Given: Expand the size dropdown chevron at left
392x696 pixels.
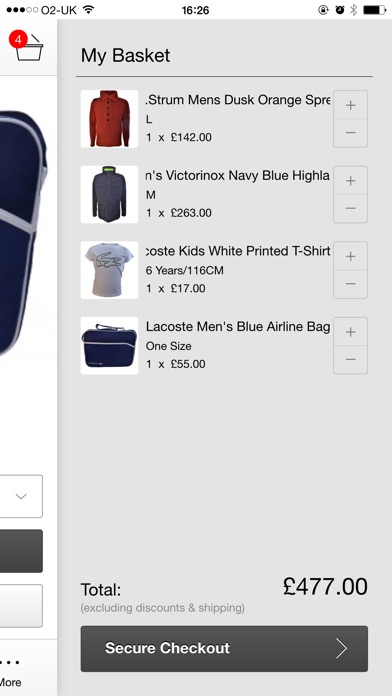Looking at the screenshot, I should [x=21, y=496].
